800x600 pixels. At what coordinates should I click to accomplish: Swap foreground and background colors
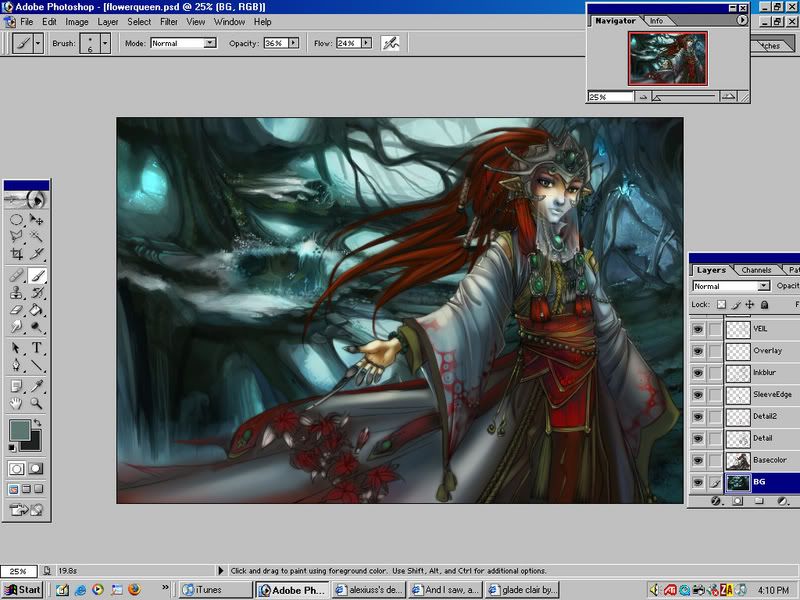click(x=37, y=422)
